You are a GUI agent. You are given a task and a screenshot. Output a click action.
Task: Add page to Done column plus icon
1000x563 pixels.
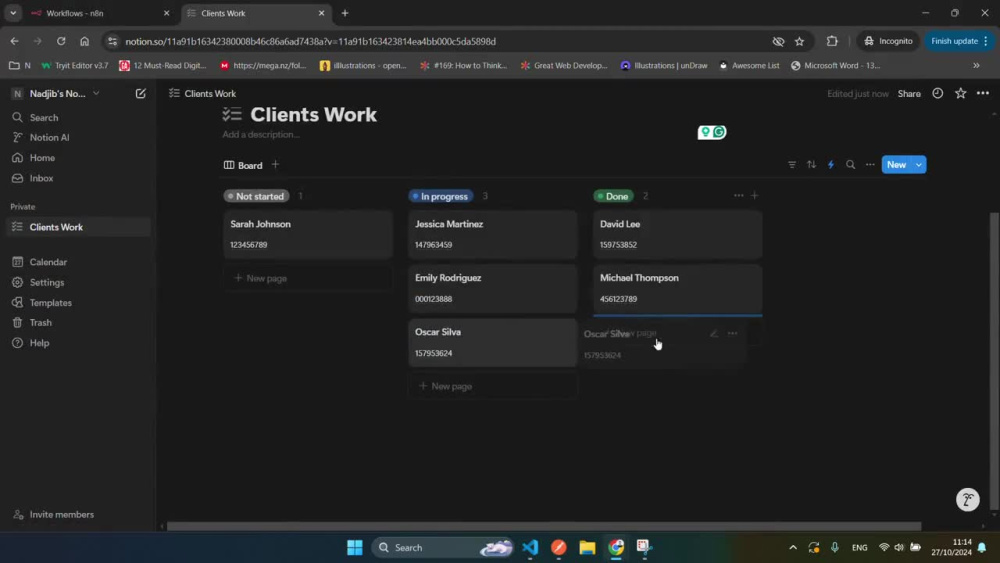[754, 196]
